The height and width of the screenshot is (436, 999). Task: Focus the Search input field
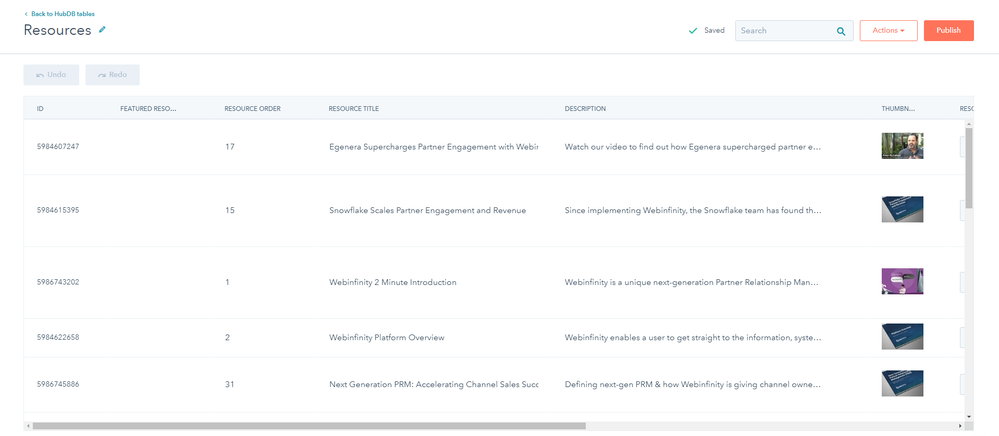point(794,31)
